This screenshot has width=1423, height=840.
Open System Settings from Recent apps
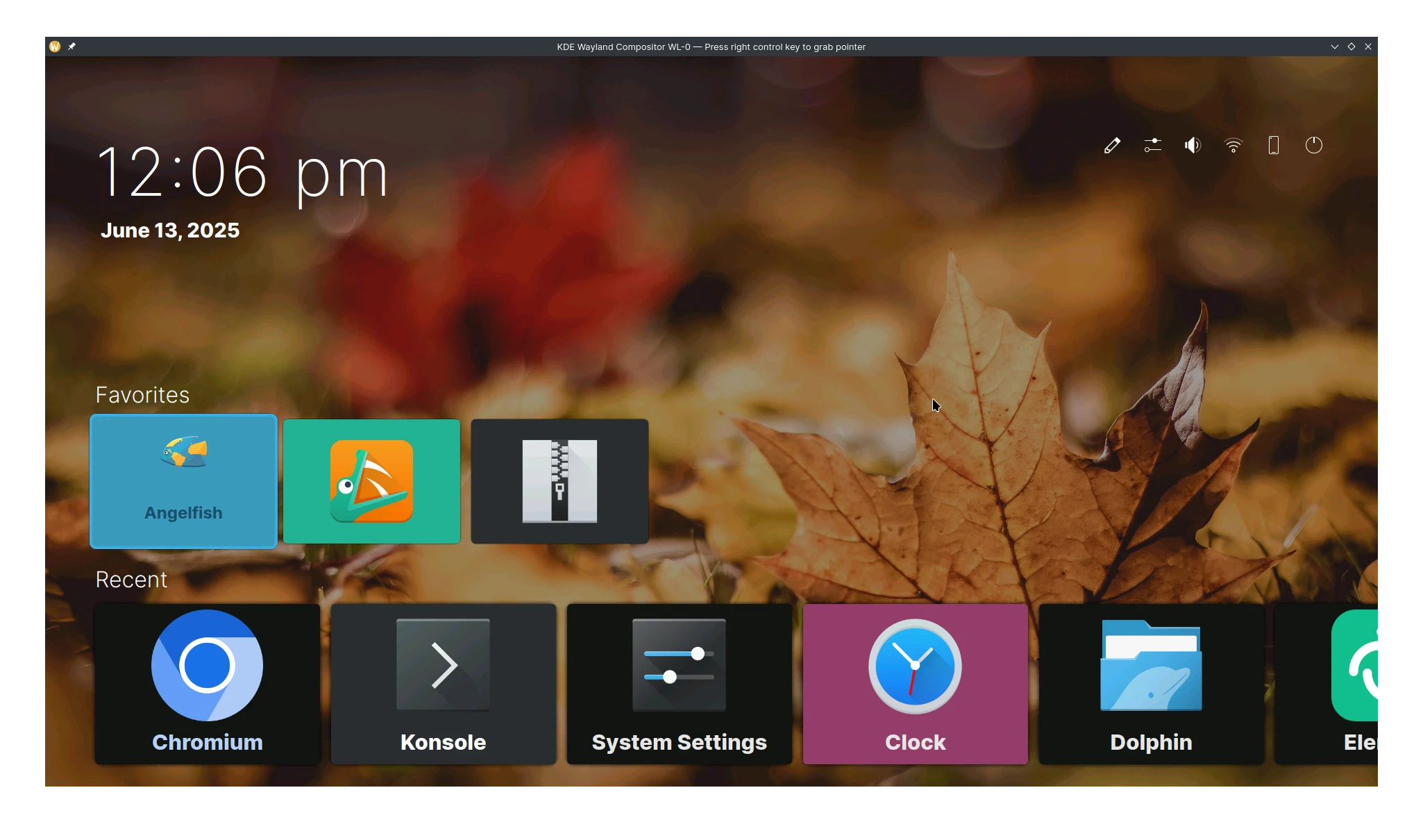[678, 684]
